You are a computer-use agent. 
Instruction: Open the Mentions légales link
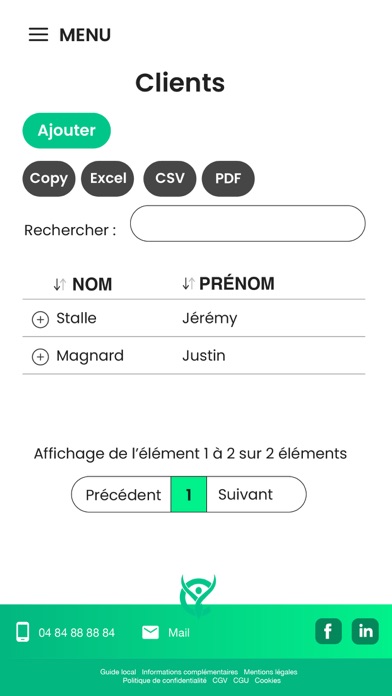[x=270, y=672]
